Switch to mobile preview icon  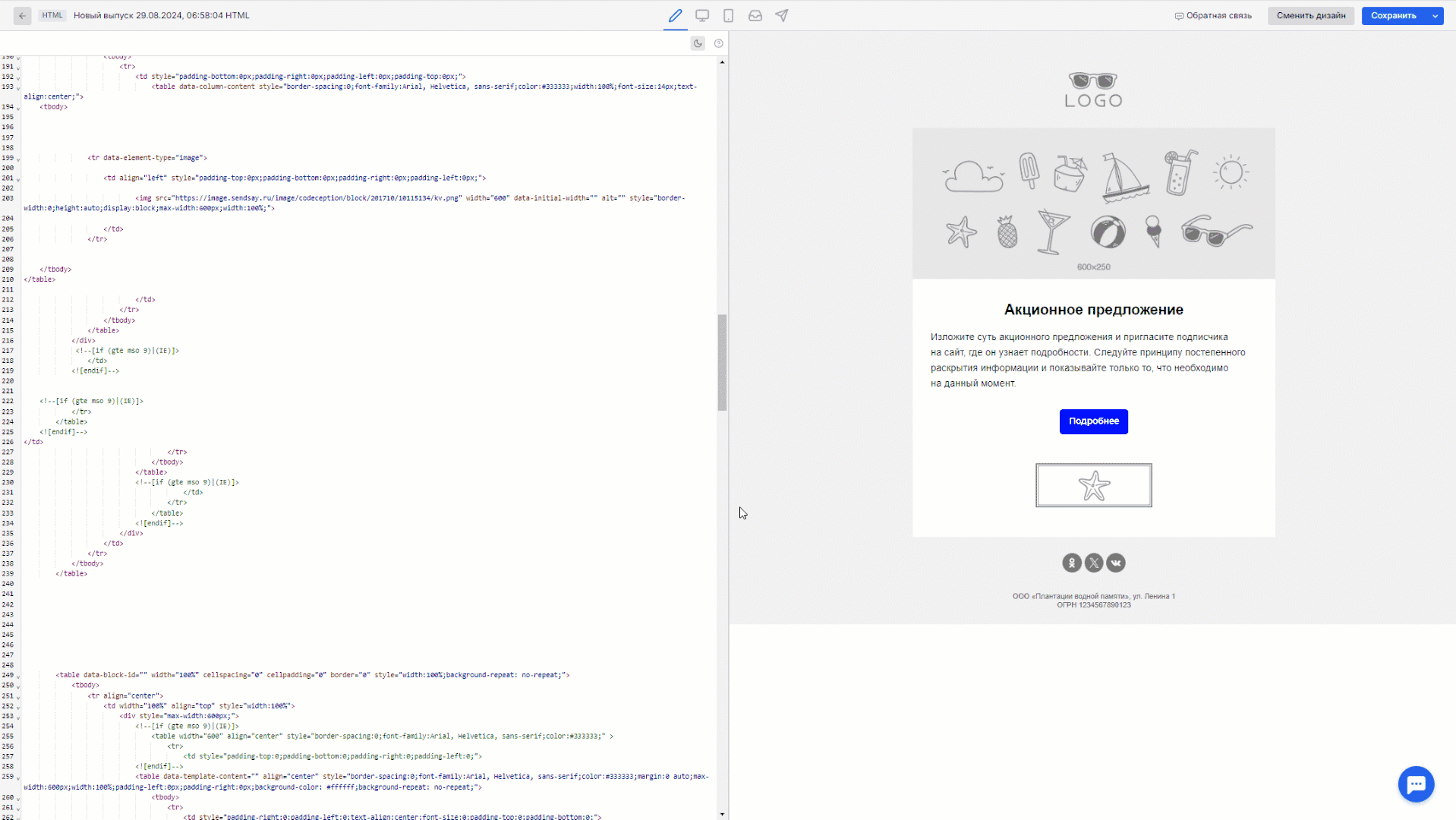(x=728, y=15)
